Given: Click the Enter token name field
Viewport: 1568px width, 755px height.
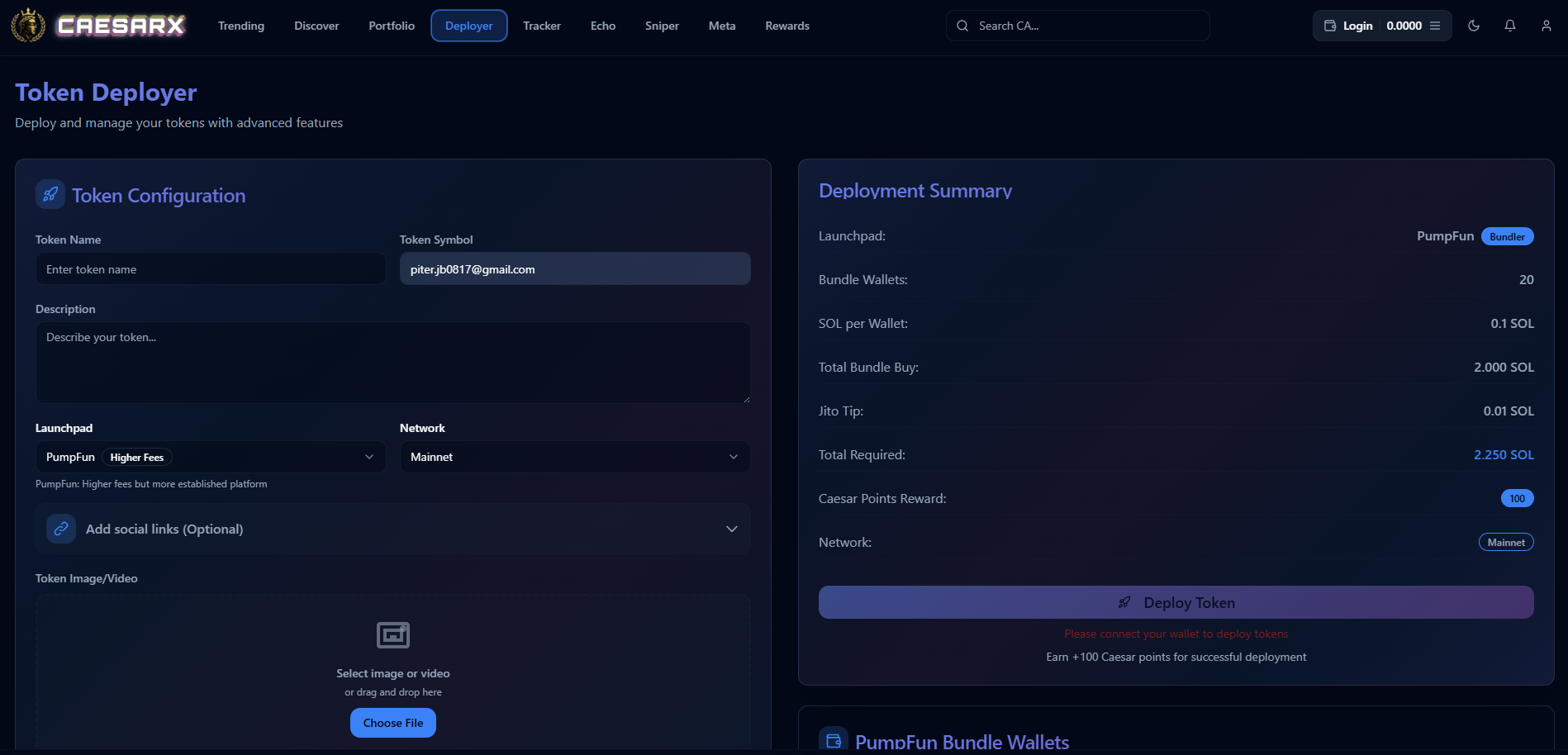Looking at the screenshot, I should (x=210, y=268).
